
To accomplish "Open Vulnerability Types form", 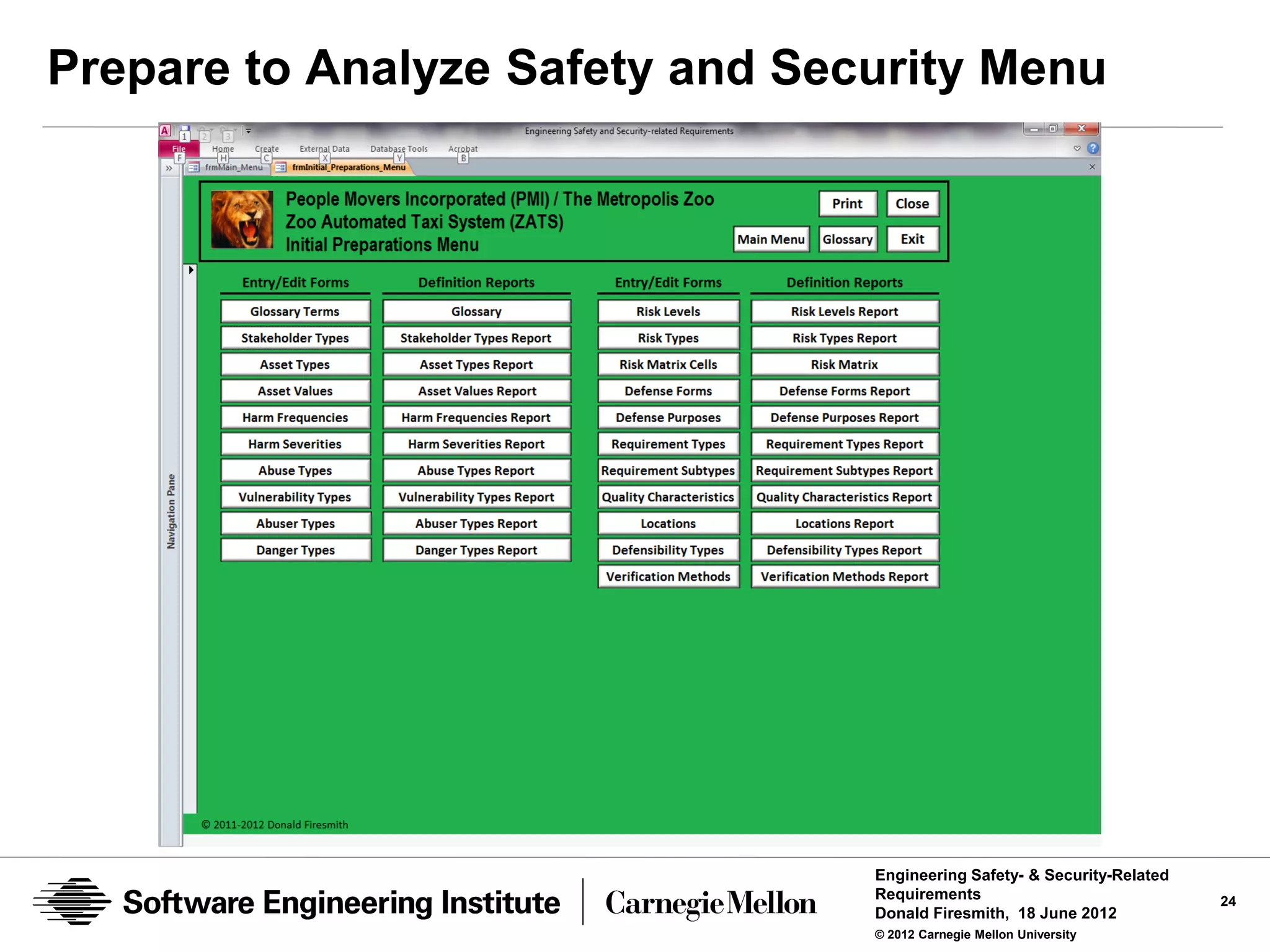I will point(295,497).
